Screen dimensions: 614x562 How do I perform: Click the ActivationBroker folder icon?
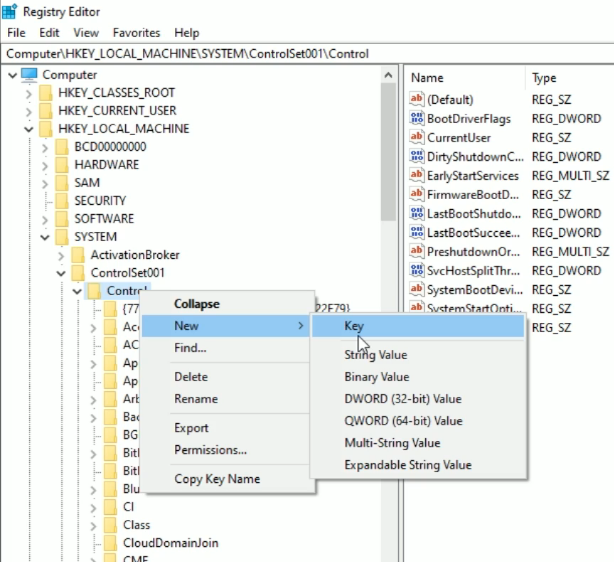[78, 255]
